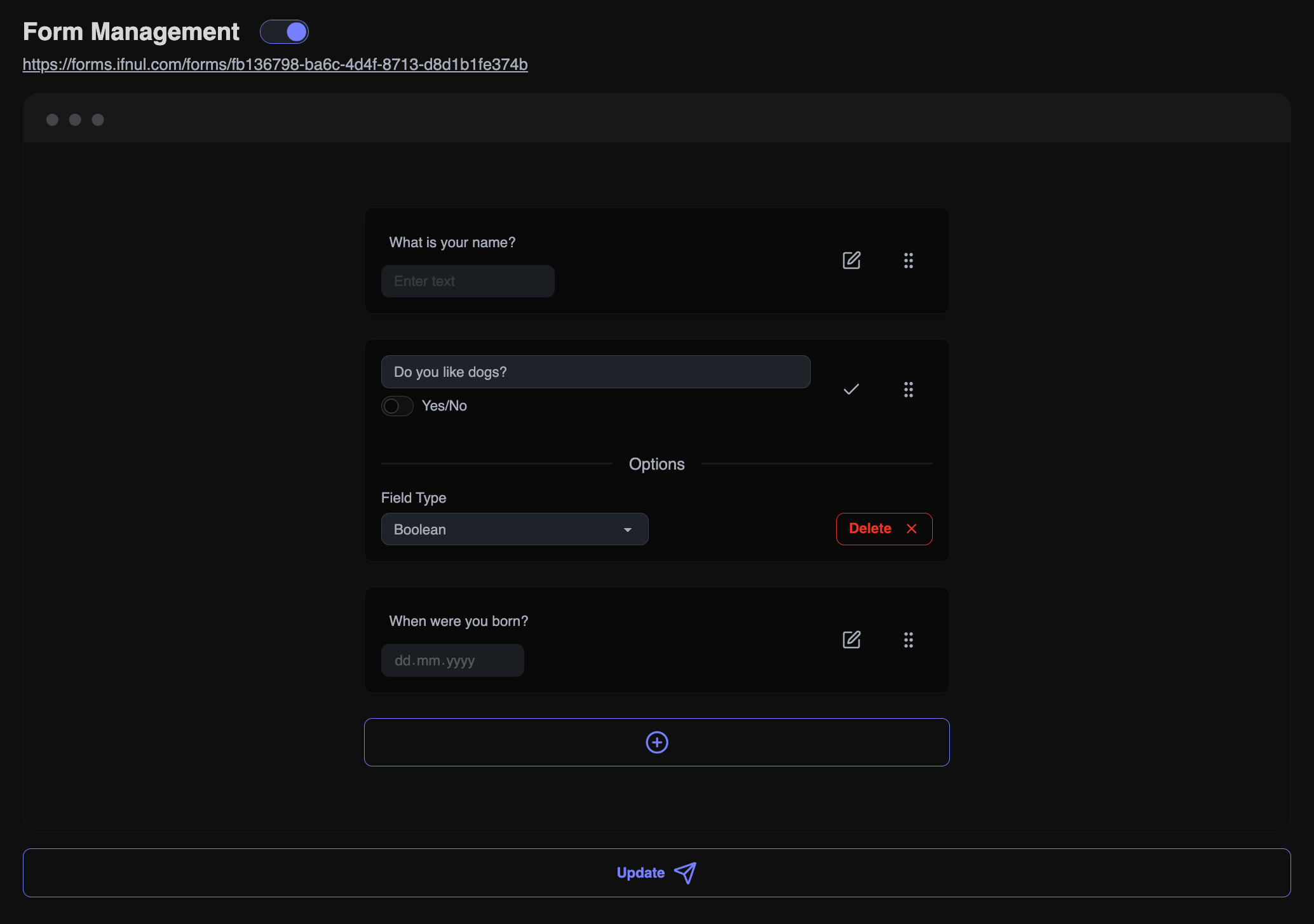Click the X icon on Delete button
Viewport: 1314px width, 924px height.
point(912,529)
